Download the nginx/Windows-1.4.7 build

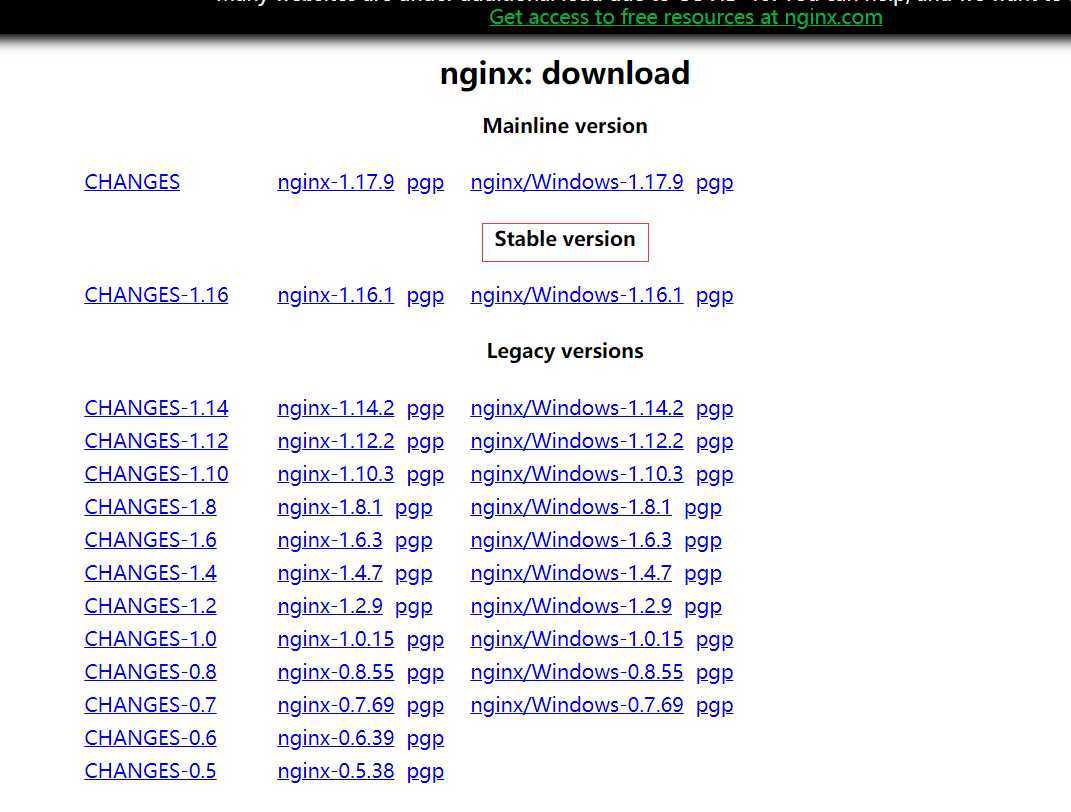(x=571, y=572)
